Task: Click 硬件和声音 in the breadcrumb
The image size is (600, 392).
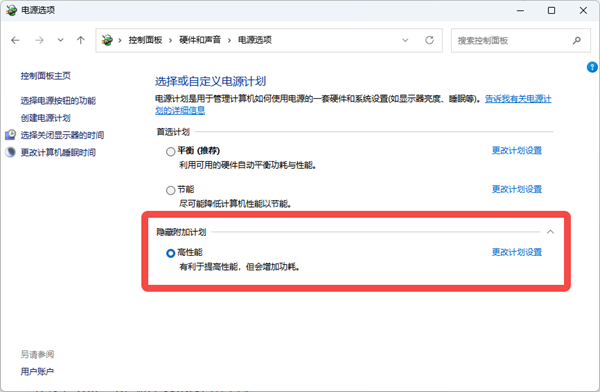Action: click(x=200, y=40)
